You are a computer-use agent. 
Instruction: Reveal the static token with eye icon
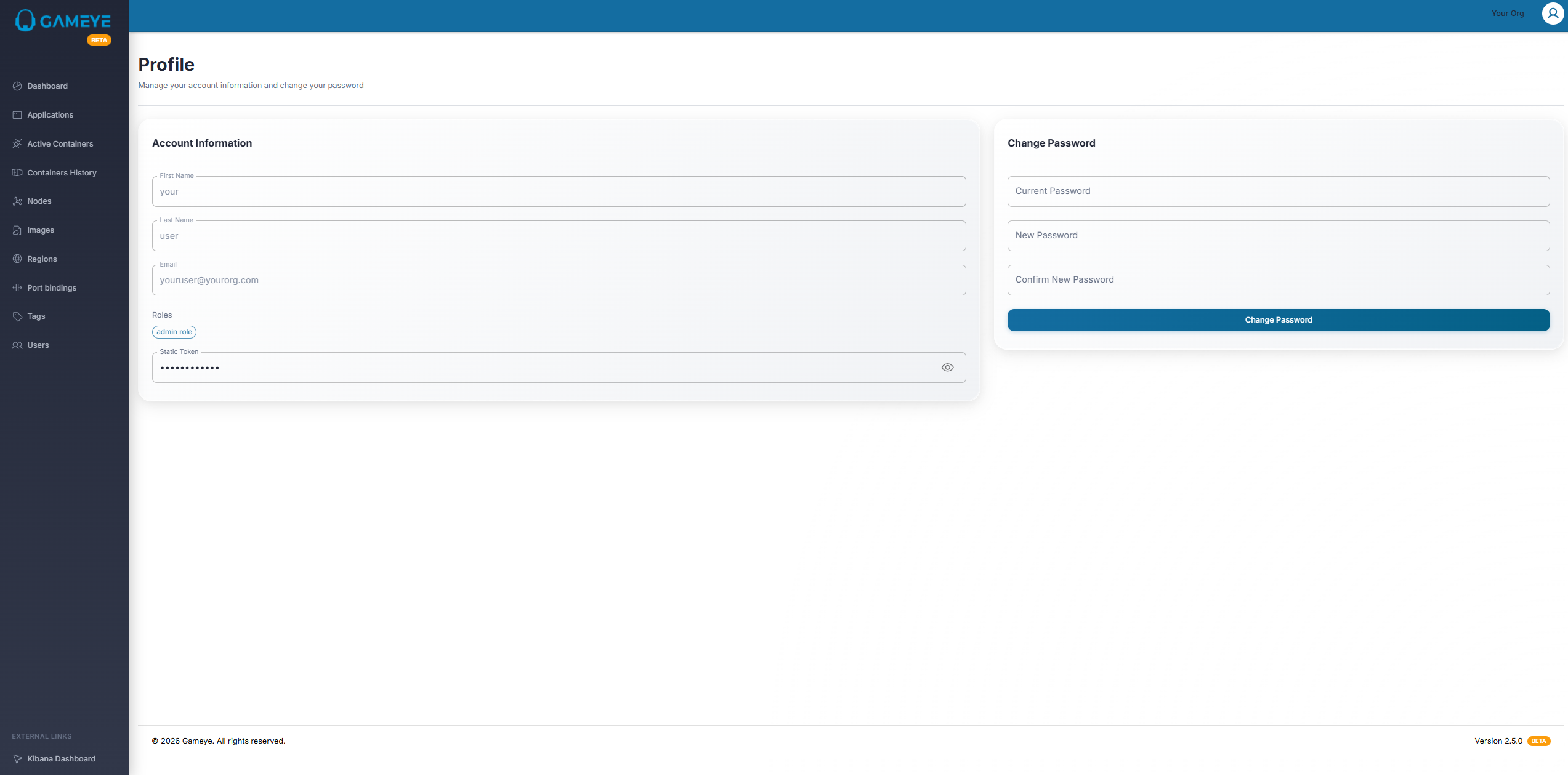click(x=947, y=367)
